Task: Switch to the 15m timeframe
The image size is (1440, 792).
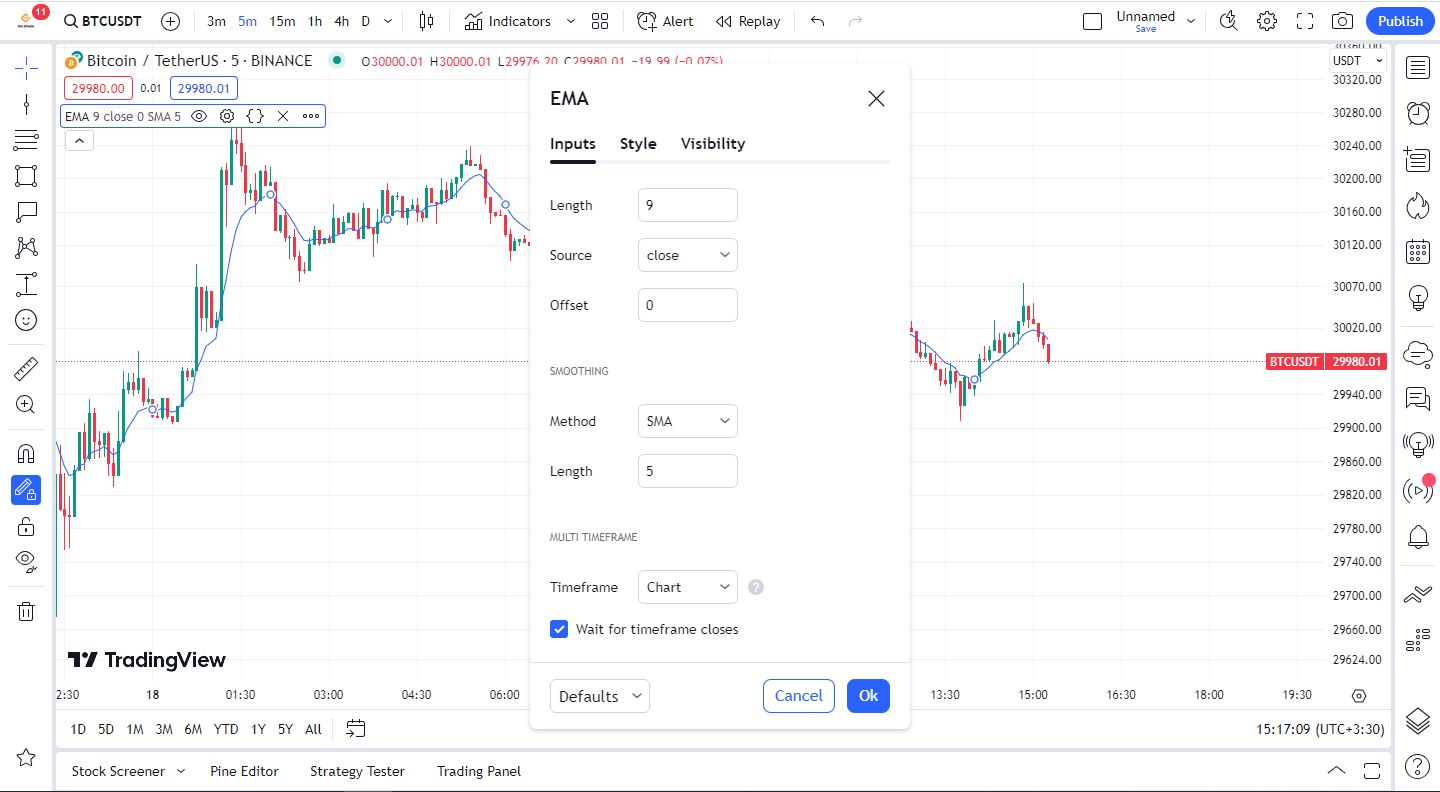Action: point(282,21)
